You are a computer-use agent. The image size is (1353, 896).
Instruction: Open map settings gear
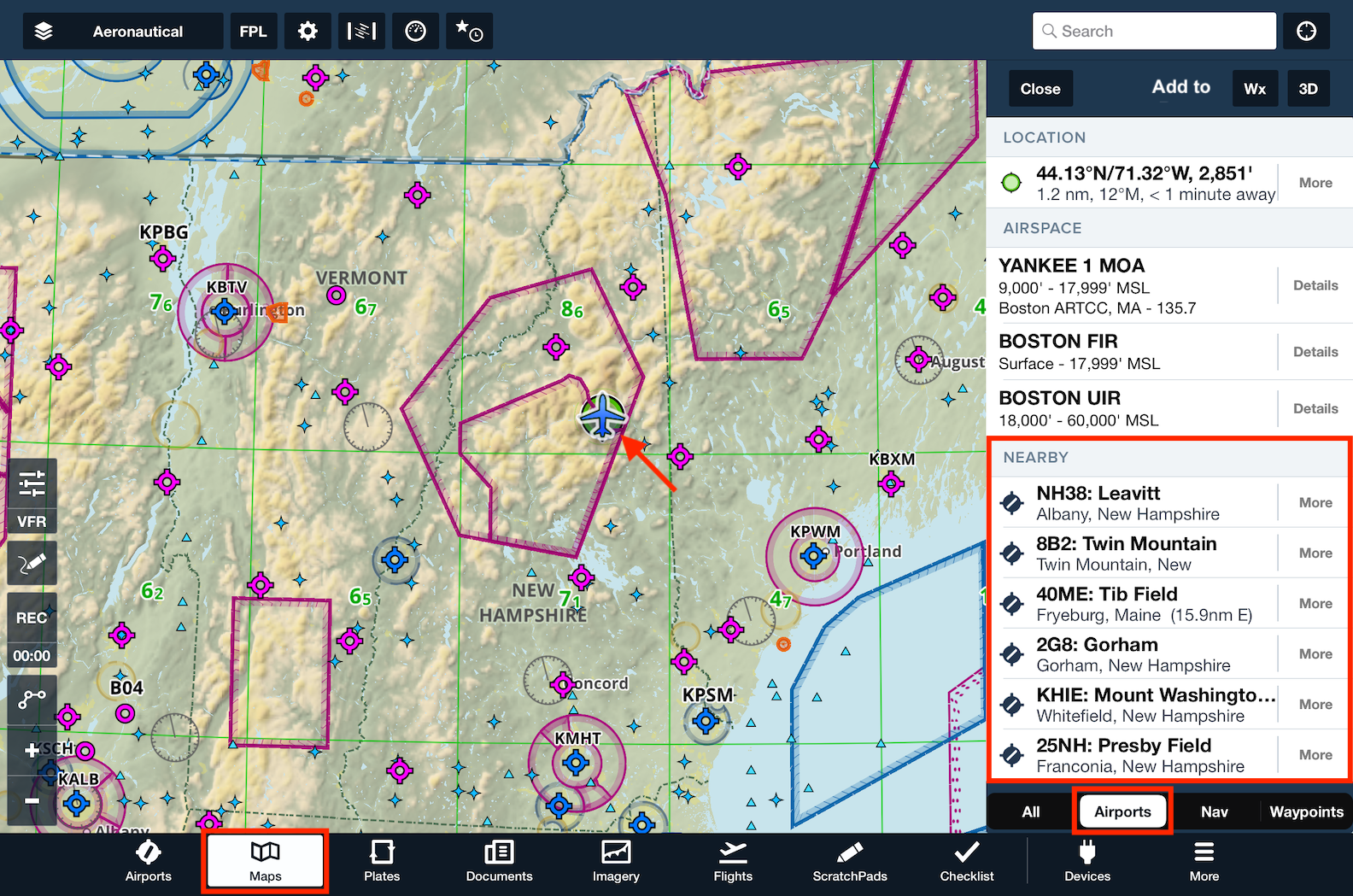click(307, 32)
